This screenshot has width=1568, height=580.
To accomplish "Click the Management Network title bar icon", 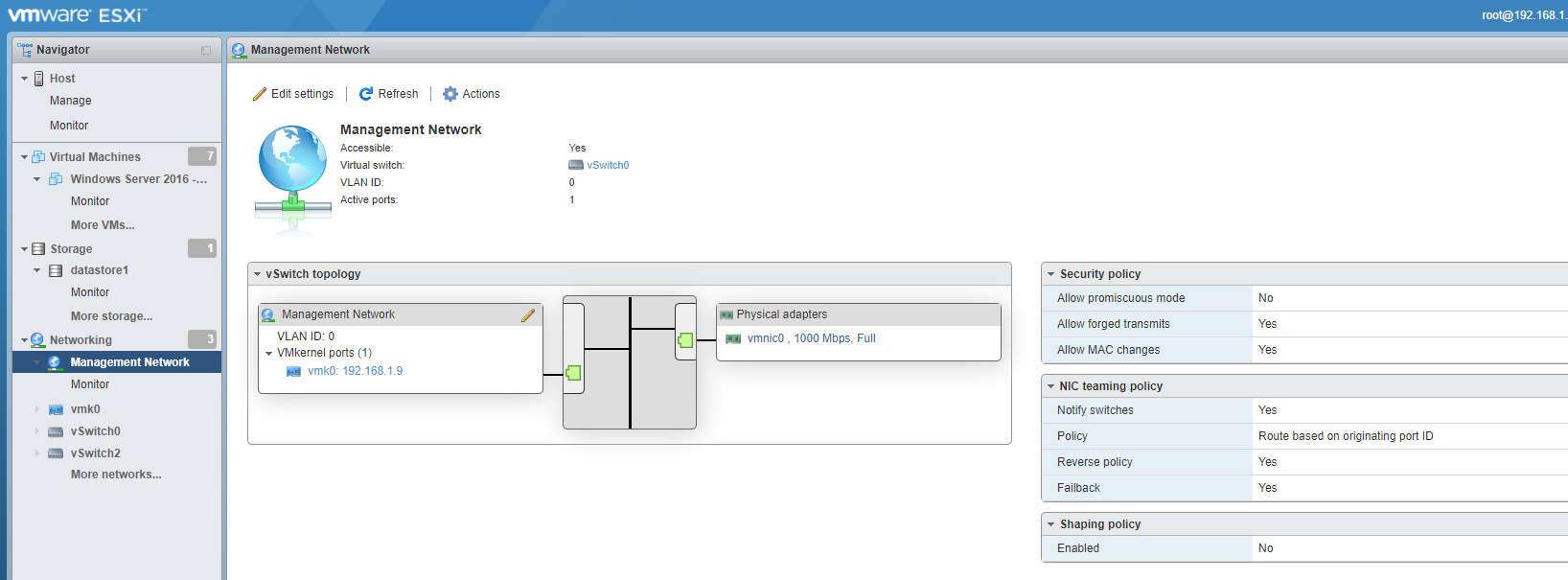I will tap(239, 50).
